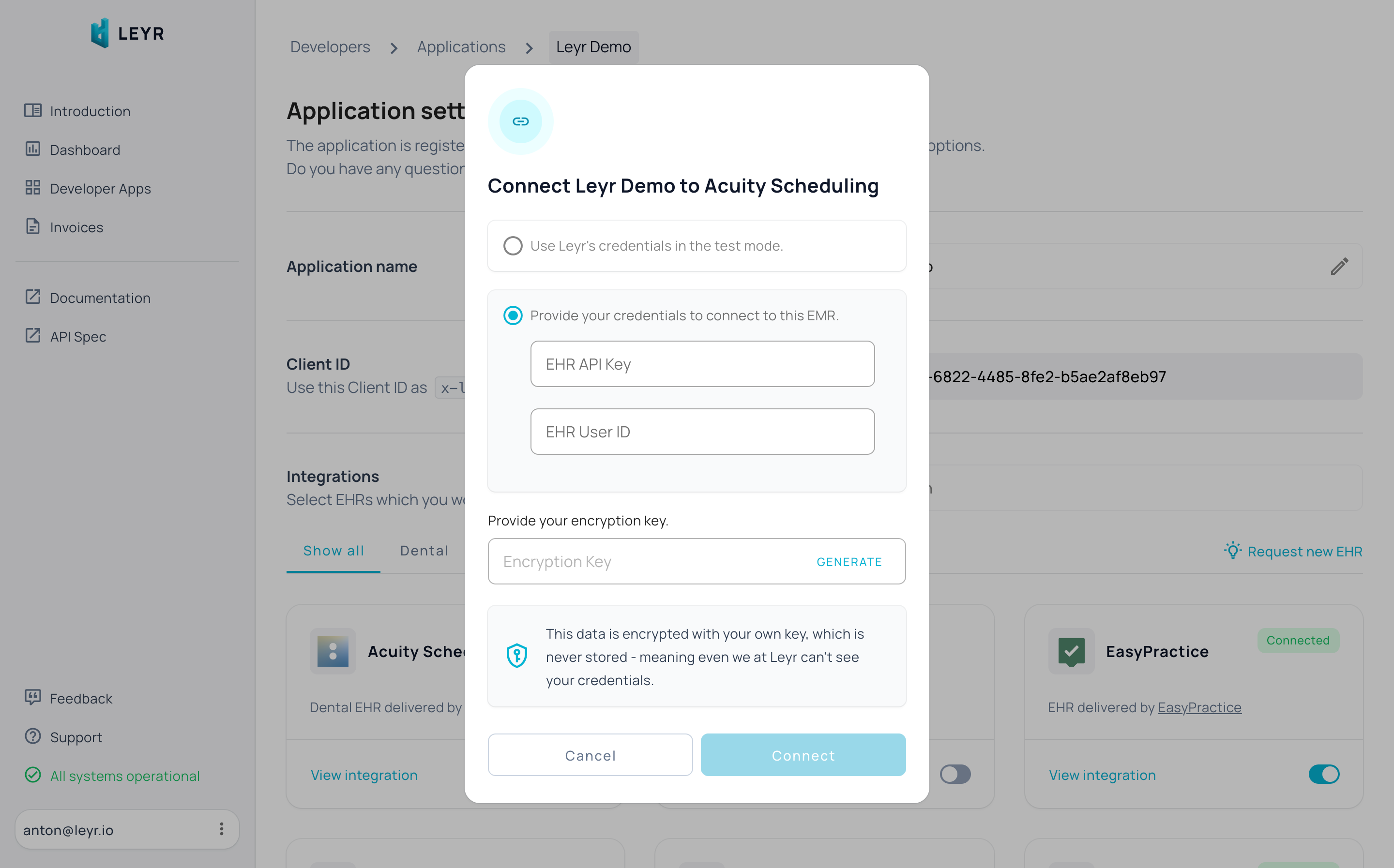1394x868 pixels.
Task: Click Cancel to dismiss the modal
Action: point(590,755)
